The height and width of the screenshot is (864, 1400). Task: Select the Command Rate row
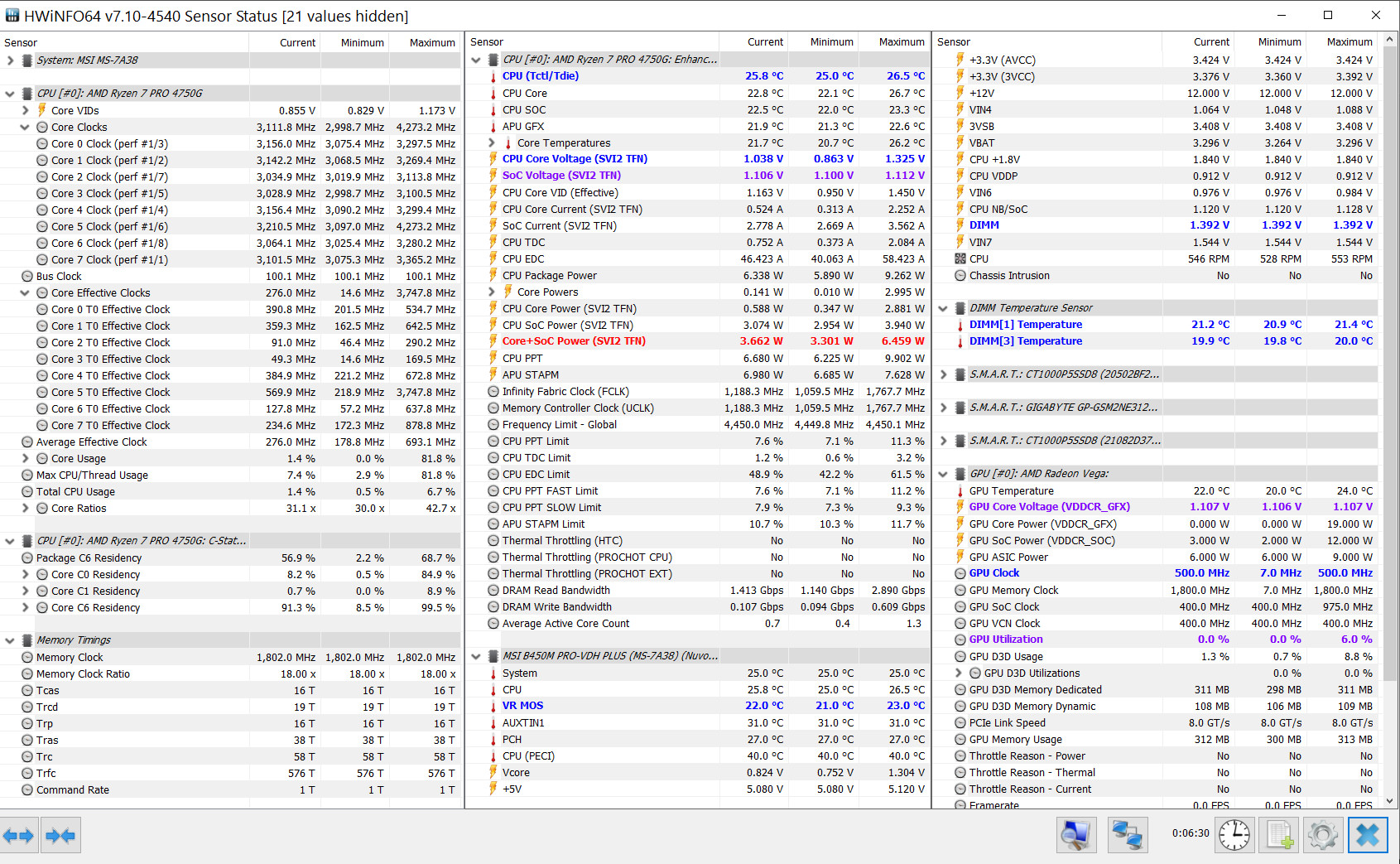pyautogui.click(x=231, y=789)
